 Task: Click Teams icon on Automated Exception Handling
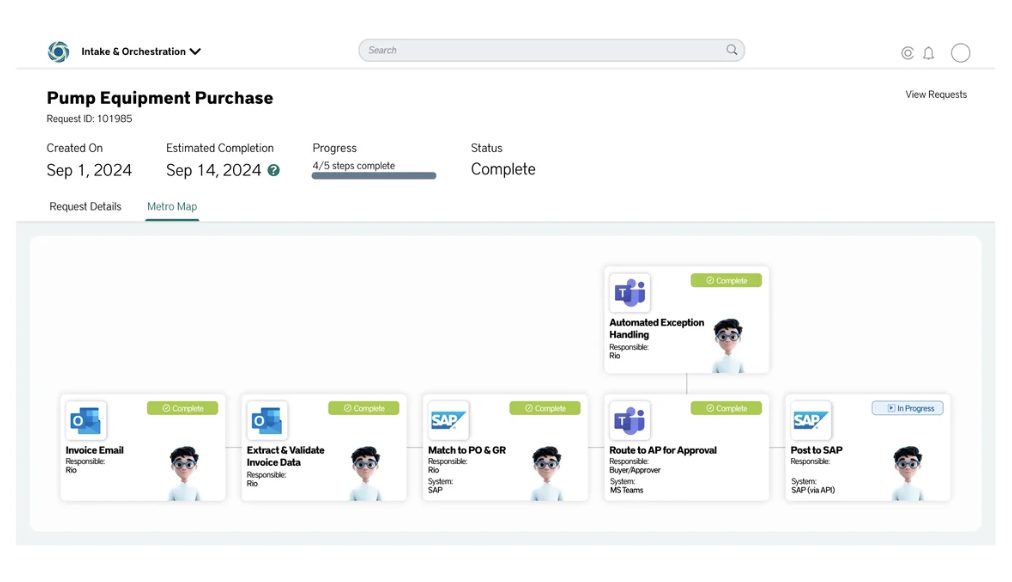click(x=630, y=293)
